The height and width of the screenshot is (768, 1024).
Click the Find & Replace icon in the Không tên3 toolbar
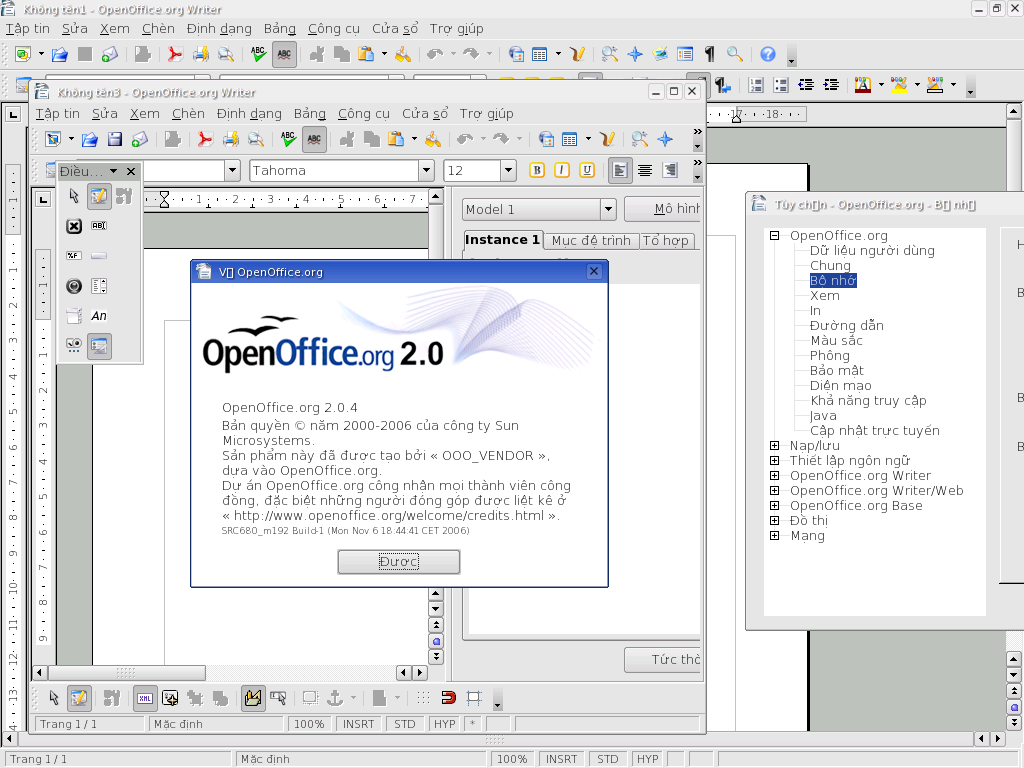(x=639, y=139)
